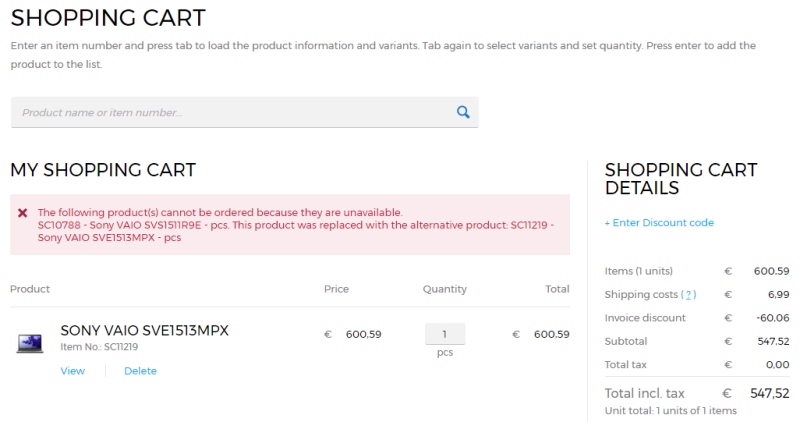800x422 pixels.
Task: Click the quantity input box
Action: click(445, 334)
